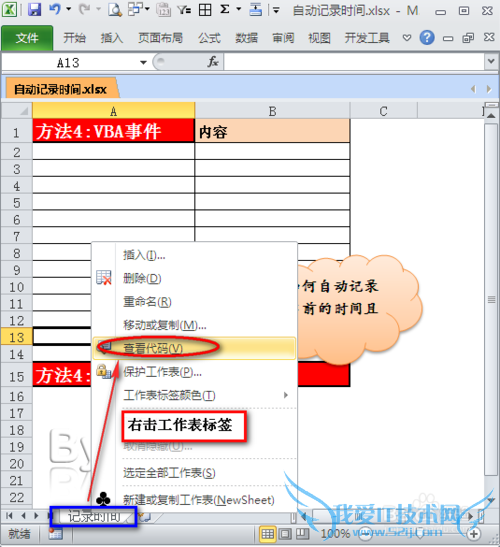500x547 pixels.
Task: Expand the formula bar with right arrow
Action: (x=491, y=62)
